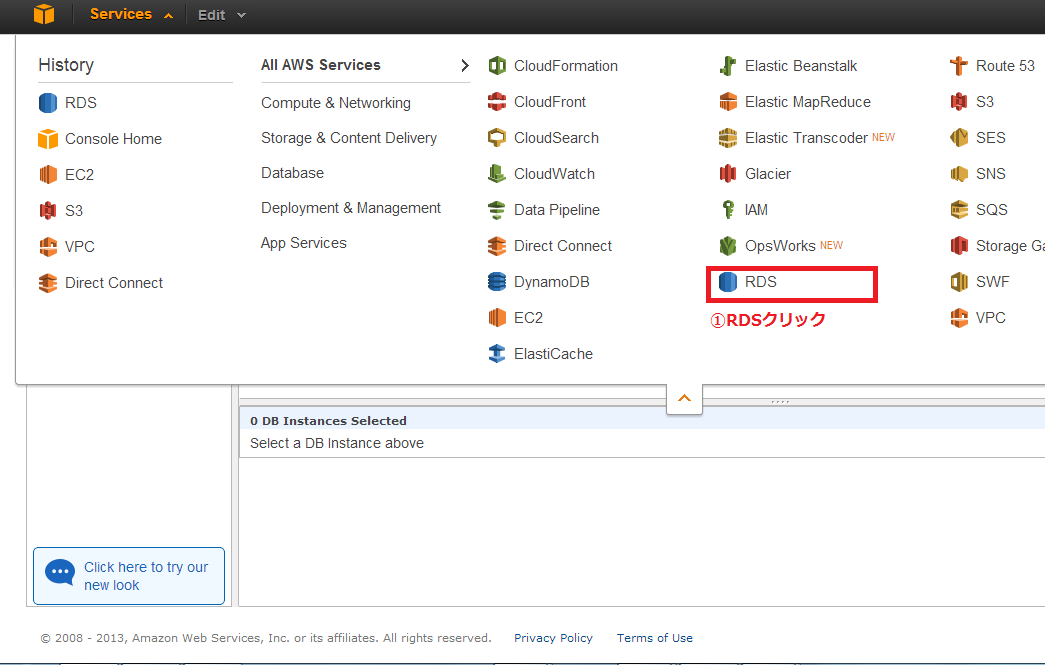This screenshot has height=665, width=1045.
Task: Click the Direct Connect icon in History
Action: click(48, 283)
